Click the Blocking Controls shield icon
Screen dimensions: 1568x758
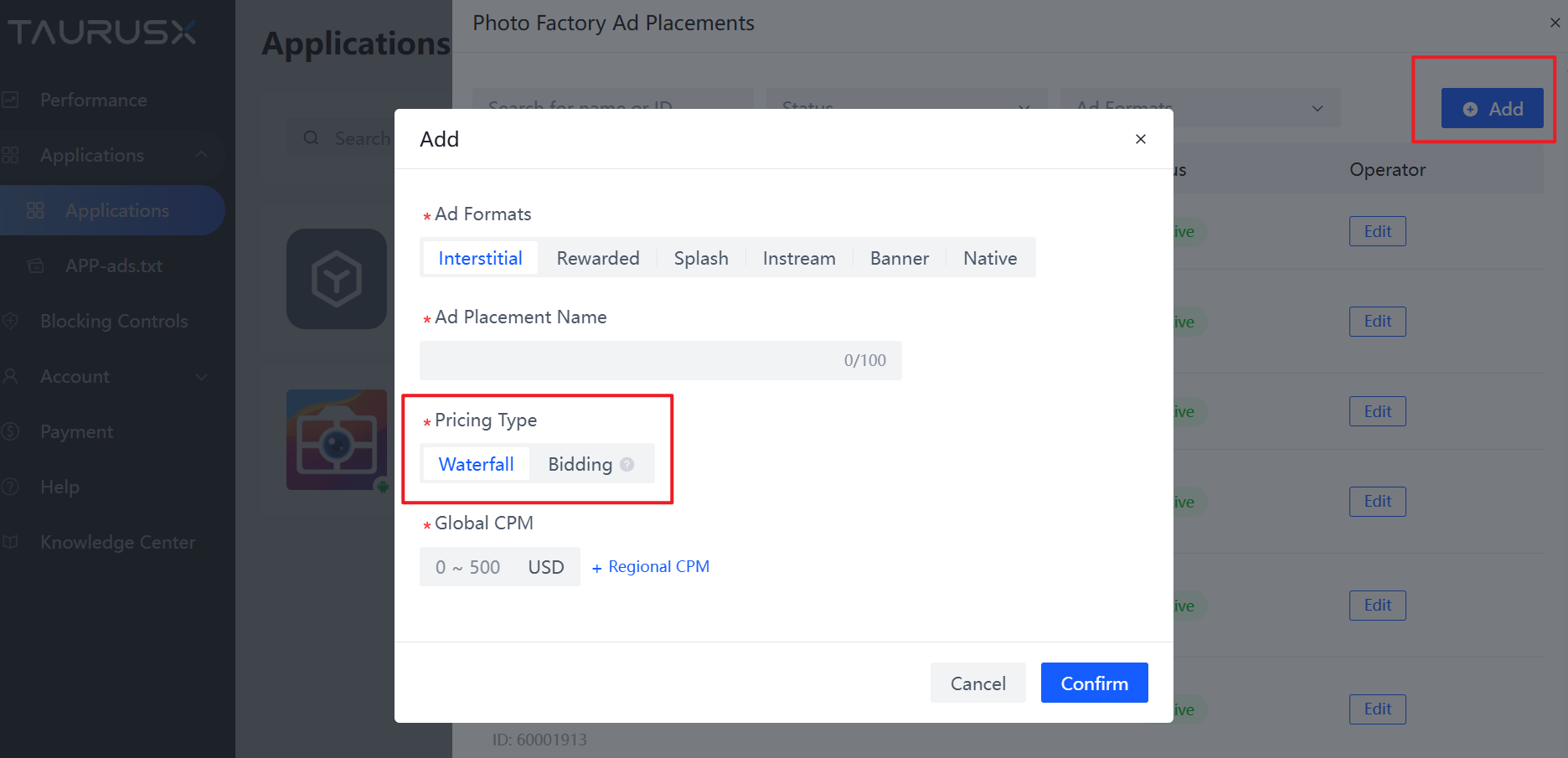tap(11, 321)
